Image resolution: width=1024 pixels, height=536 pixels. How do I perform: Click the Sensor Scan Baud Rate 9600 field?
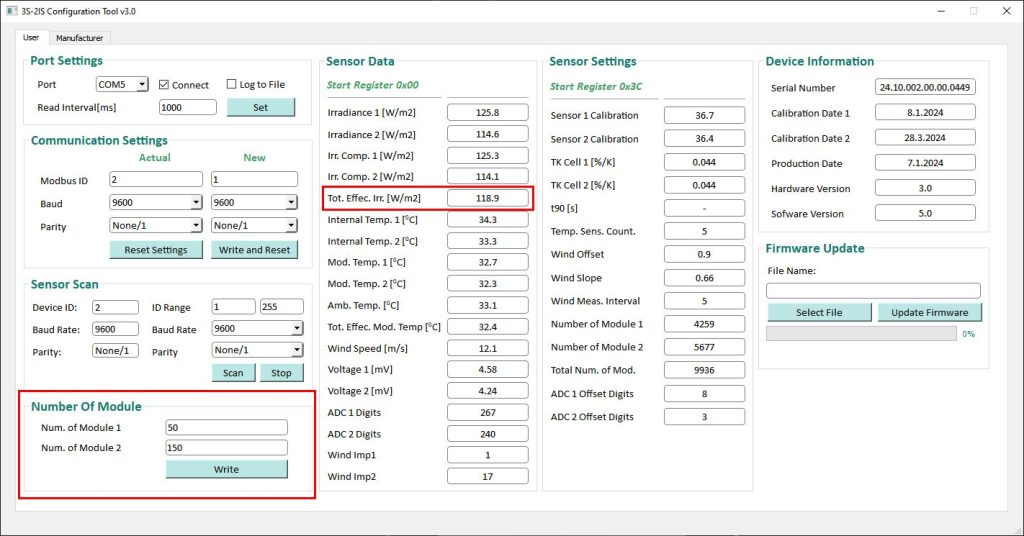click(x=116, y=329)
